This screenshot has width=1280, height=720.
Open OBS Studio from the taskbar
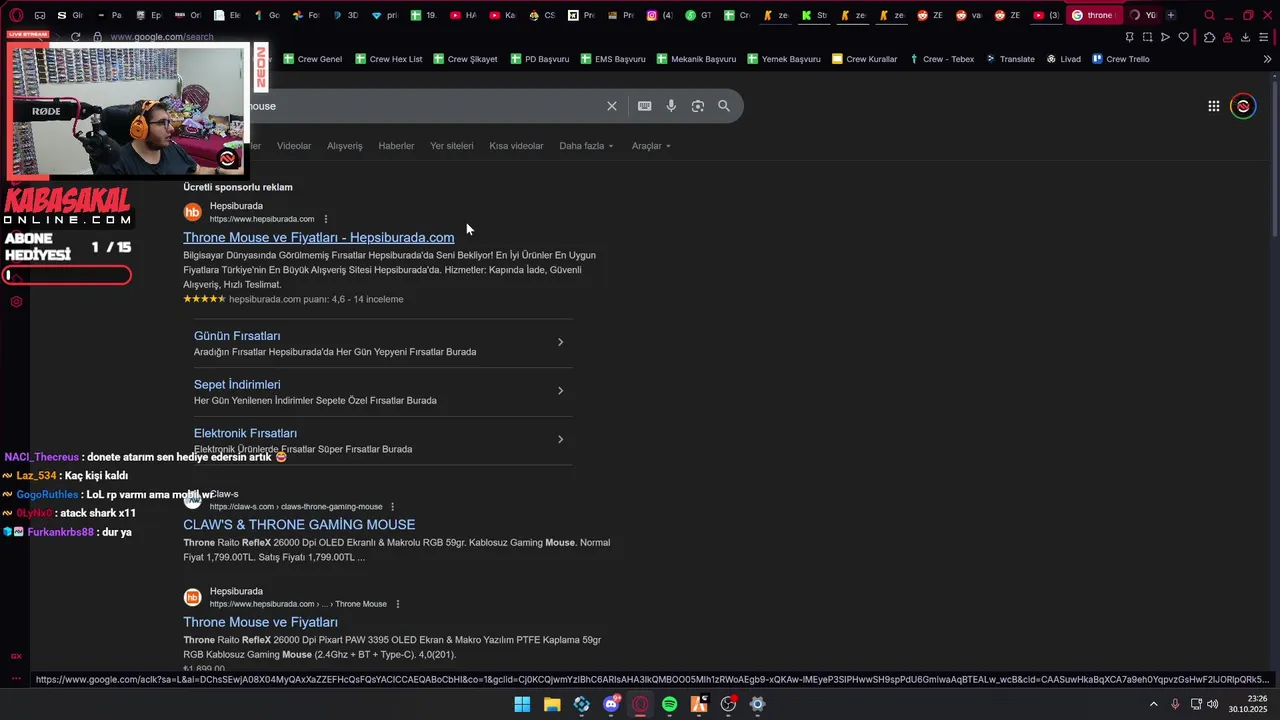click(728, 704)
